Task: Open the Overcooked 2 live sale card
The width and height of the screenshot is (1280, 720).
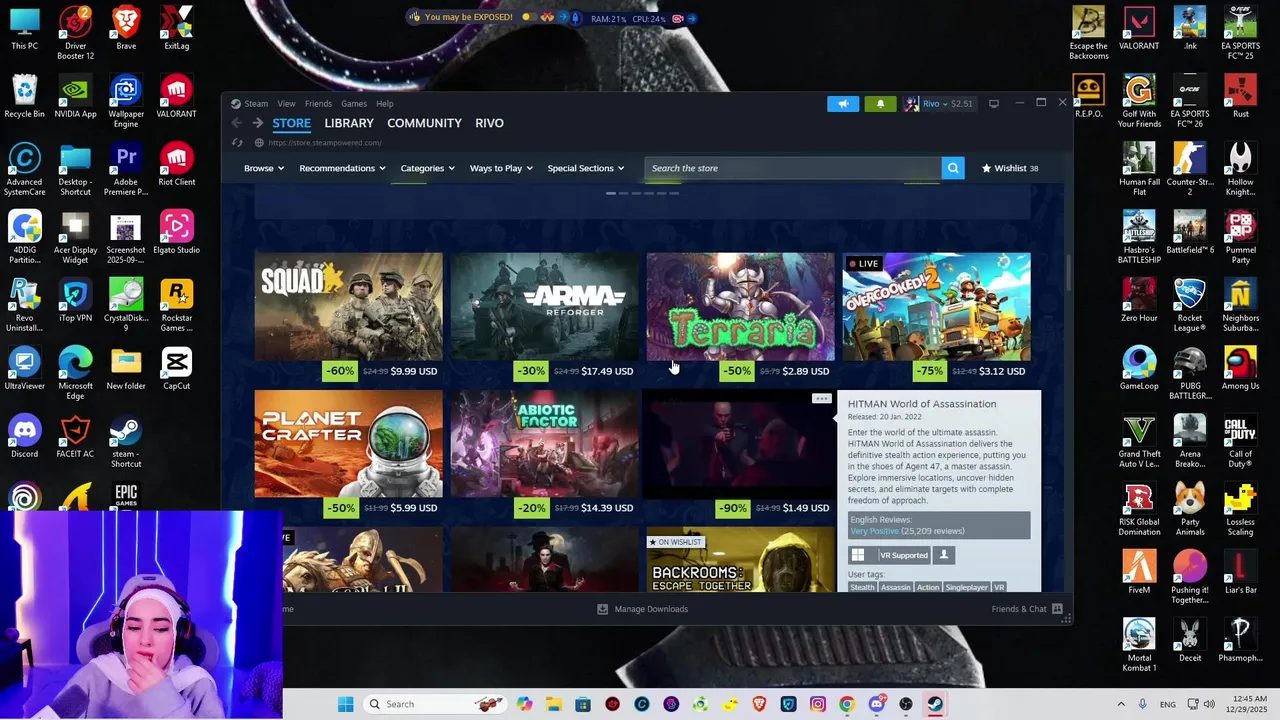Action: click(x=936, y=317)
